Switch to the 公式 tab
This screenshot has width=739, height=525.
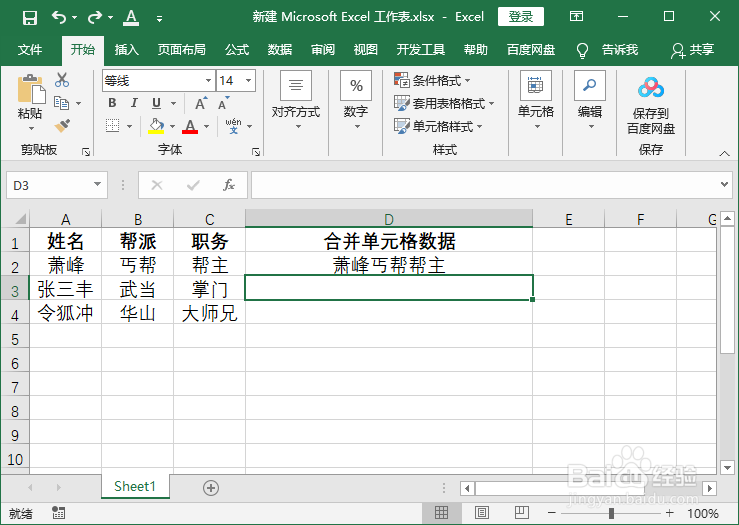pyautogui.click(x=237, y=49)
